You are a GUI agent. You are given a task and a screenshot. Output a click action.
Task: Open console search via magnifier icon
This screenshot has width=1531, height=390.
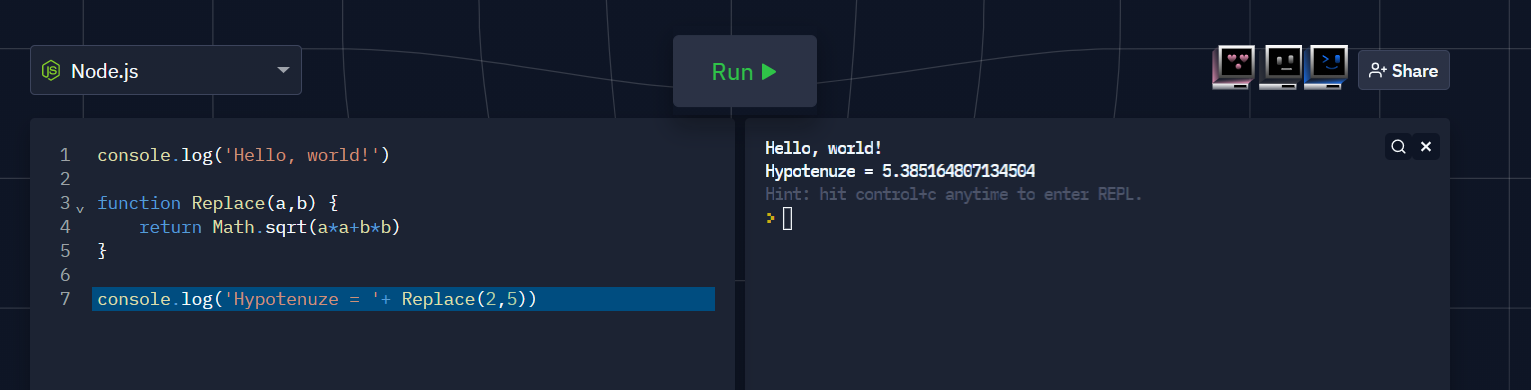tap(1399, 147)
